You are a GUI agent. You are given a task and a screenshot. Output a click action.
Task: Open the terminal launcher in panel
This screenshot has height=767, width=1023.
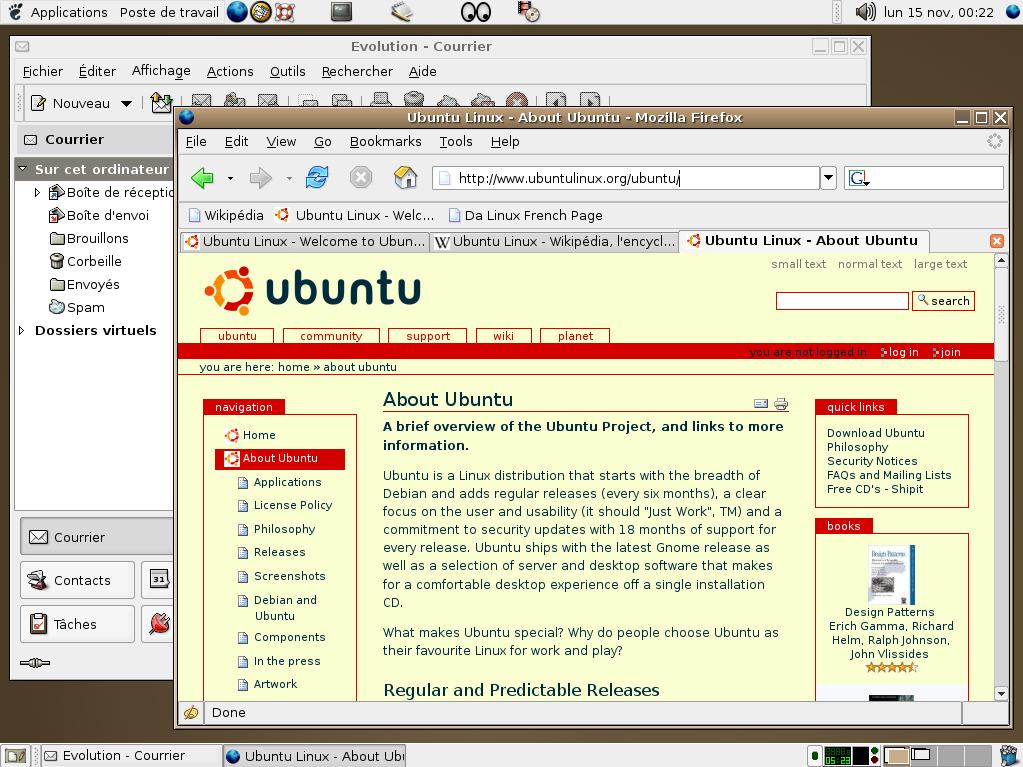[341, 12]
